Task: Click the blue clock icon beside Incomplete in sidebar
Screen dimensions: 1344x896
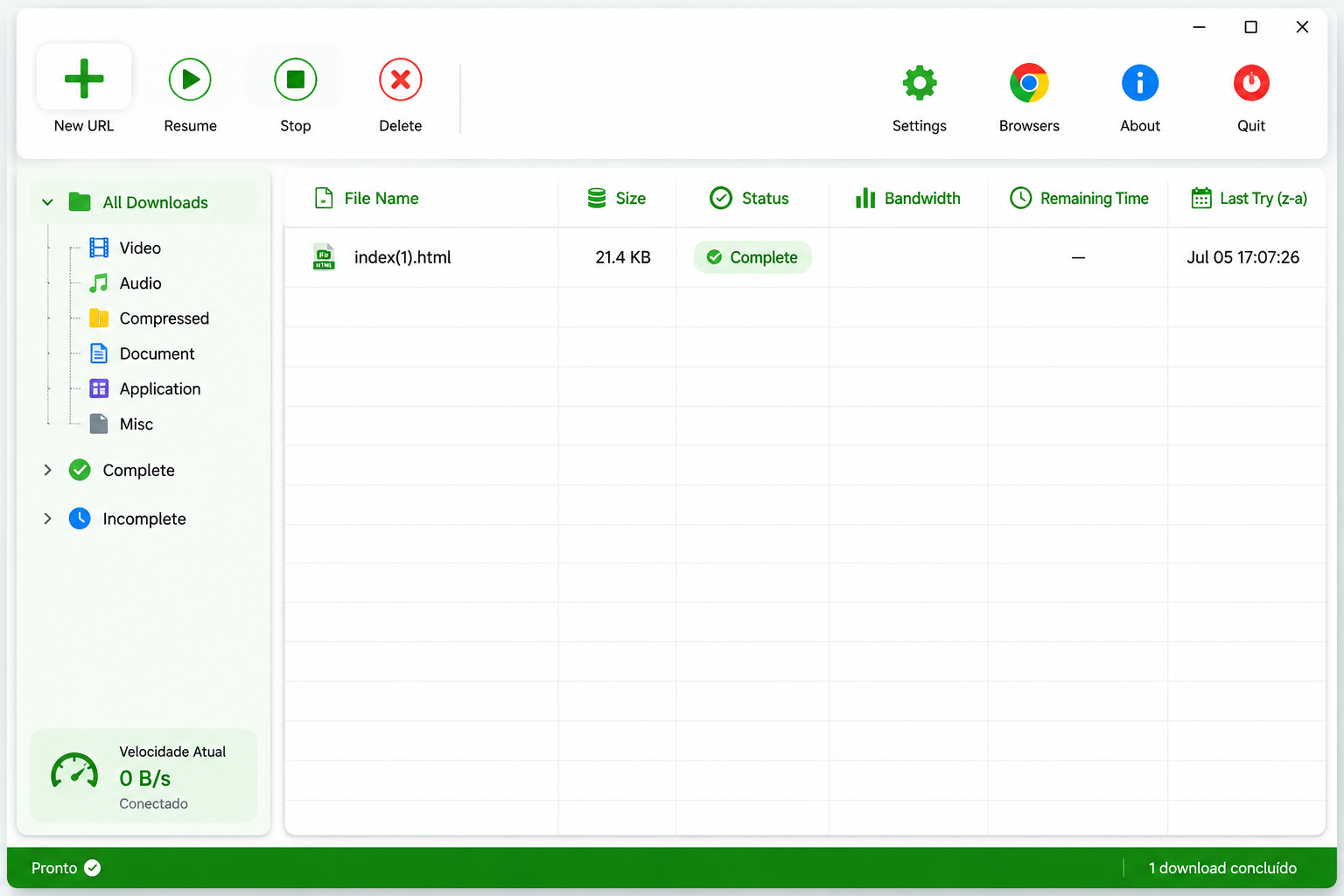Action: tap(80, 519)
